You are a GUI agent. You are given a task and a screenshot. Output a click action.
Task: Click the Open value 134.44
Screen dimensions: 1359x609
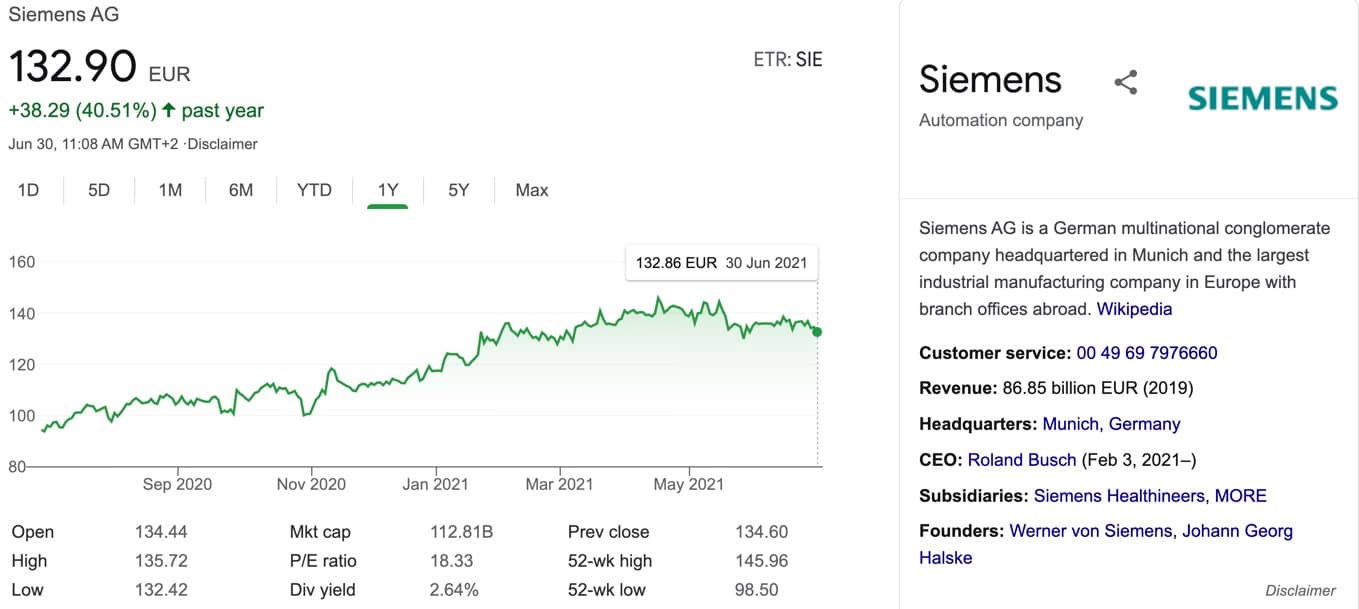(161, 532)
